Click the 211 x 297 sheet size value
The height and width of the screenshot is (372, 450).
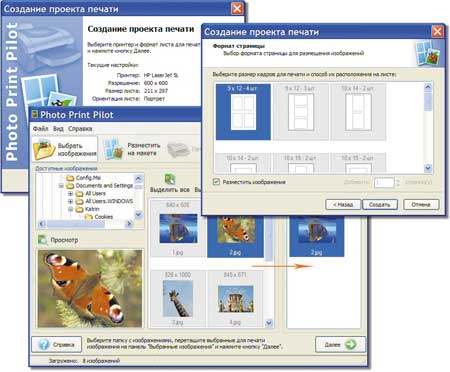coord(156,91)
